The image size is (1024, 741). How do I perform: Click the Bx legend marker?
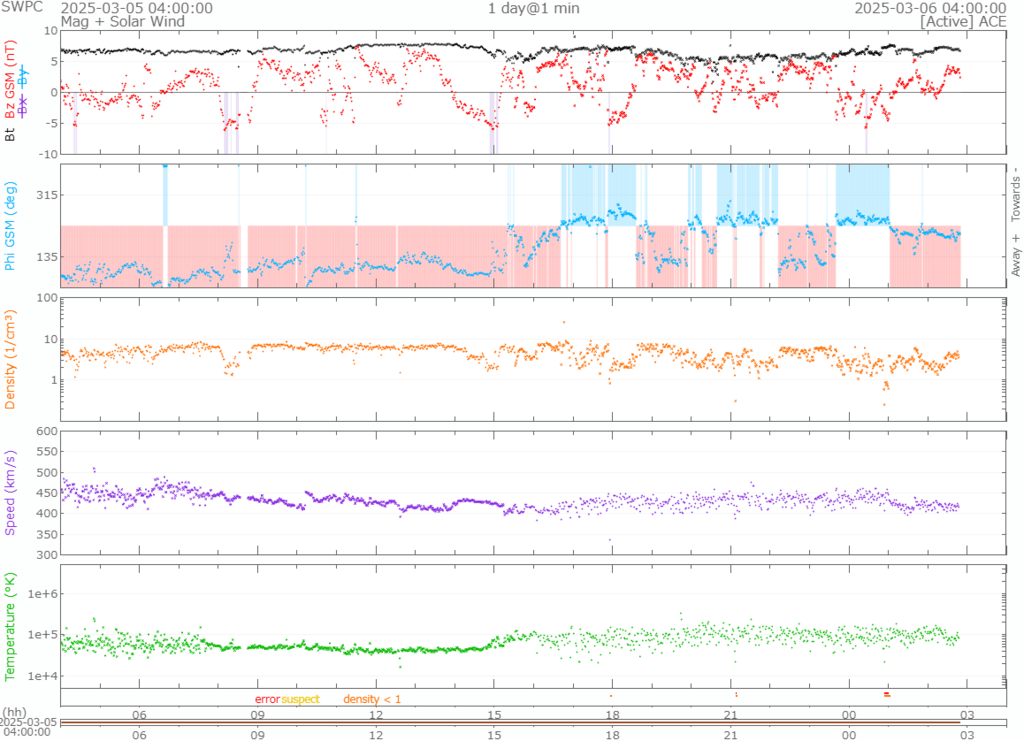(24, 105)
